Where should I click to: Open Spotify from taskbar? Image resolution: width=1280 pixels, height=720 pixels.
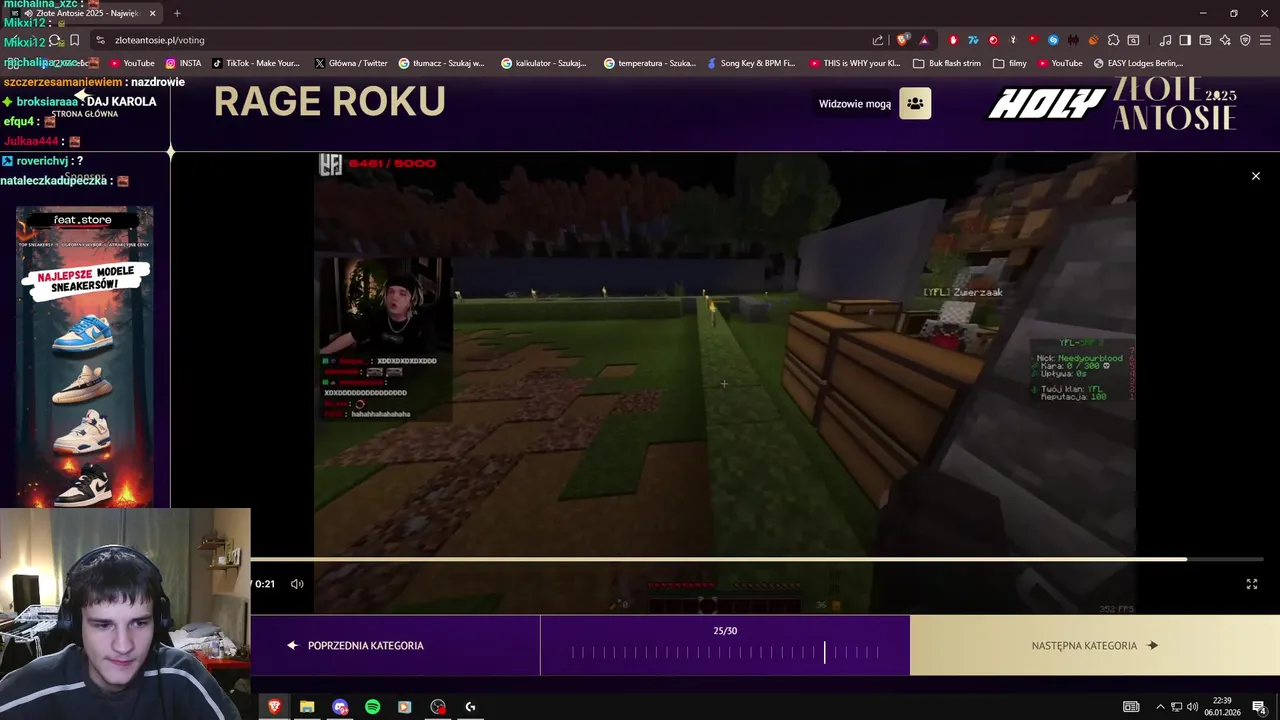(372, 707)
